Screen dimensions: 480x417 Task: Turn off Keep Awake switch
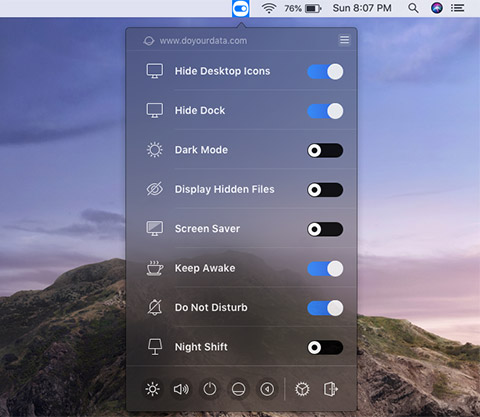(325, 269)
